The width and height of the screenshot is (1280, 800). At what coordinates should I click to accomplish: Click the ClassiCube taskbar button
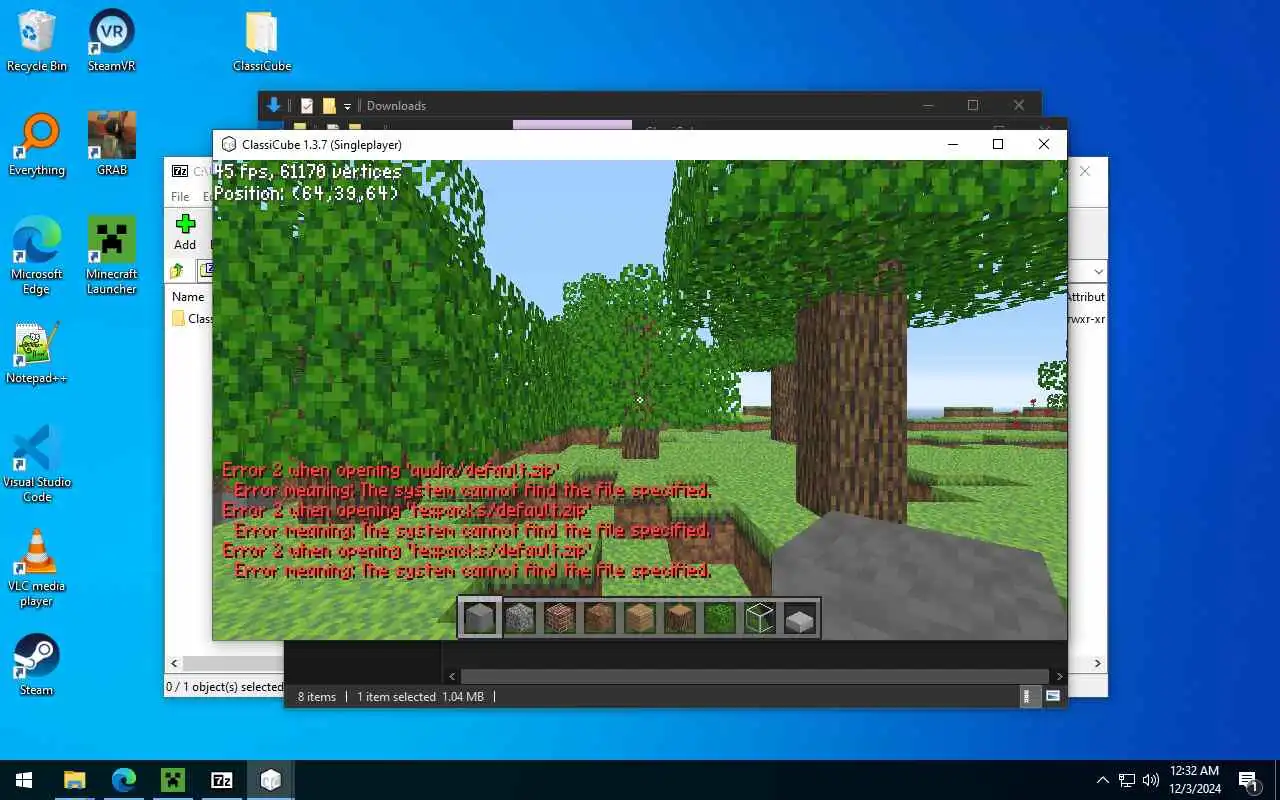click(x=271, y=780)
